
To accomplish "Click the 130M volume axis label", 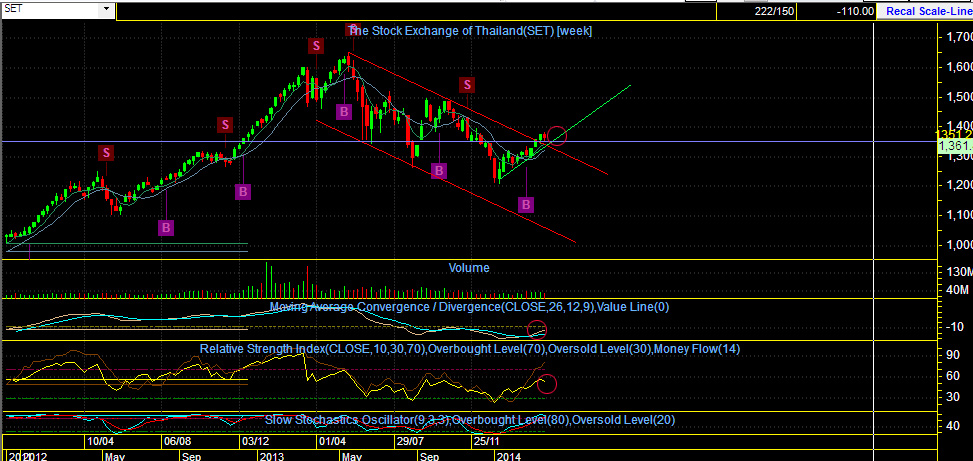I will pyautogui.click(x=960, y=272).
